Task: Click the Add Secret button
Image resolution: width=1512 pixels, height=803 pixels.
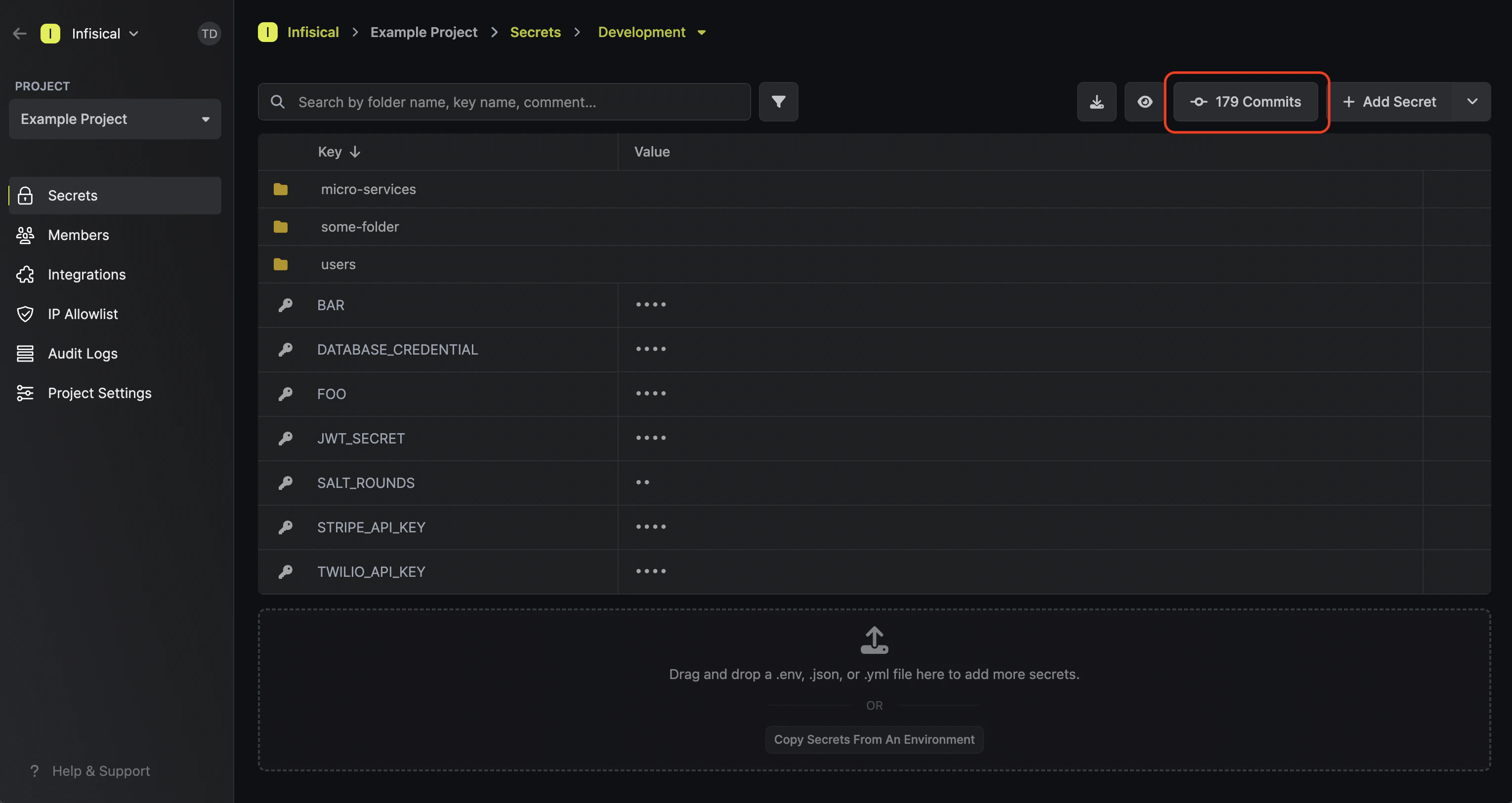Action: click(x=1389, y=102)
